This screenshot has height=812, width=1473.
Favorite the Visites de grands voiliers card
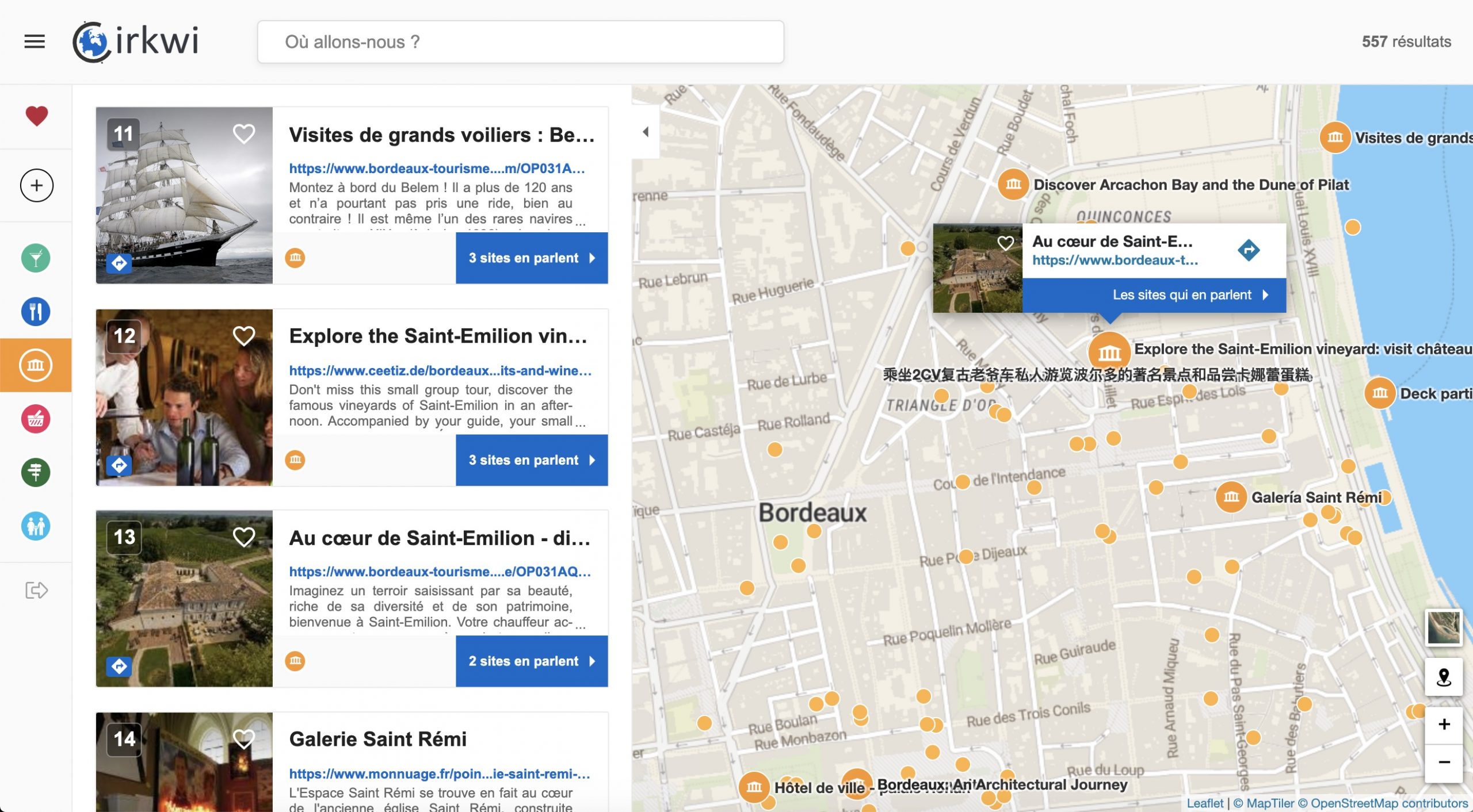click(244, 134)
